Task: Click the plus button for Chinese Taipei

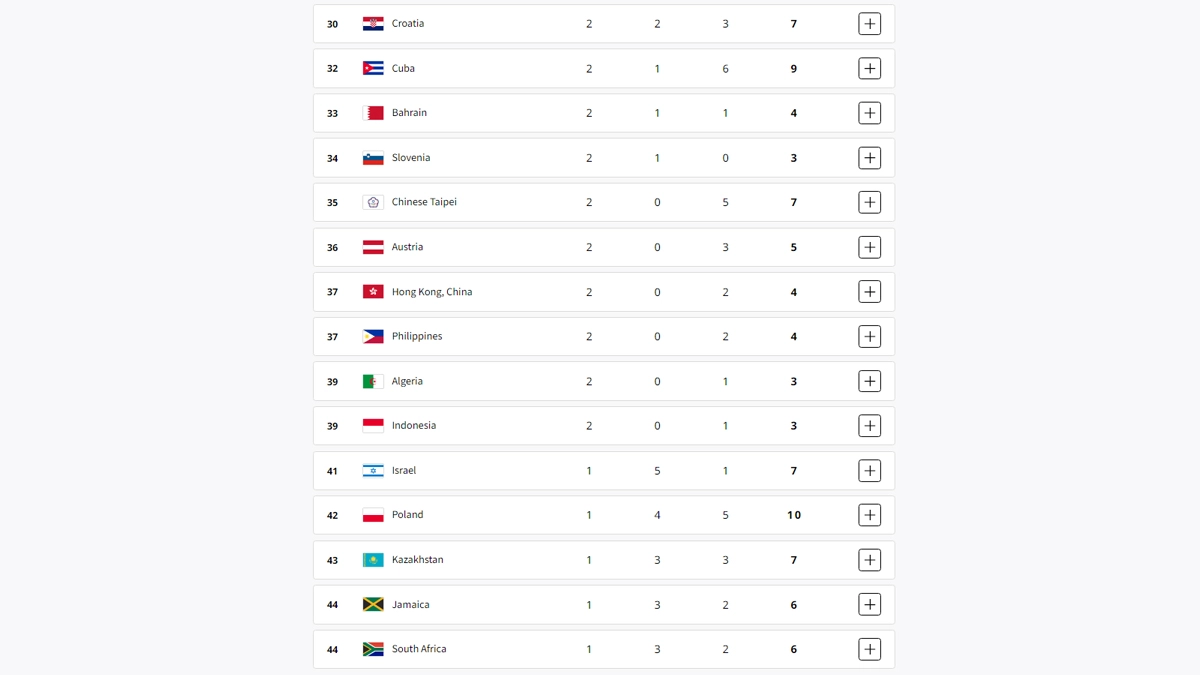Action: tap(869, 202)
